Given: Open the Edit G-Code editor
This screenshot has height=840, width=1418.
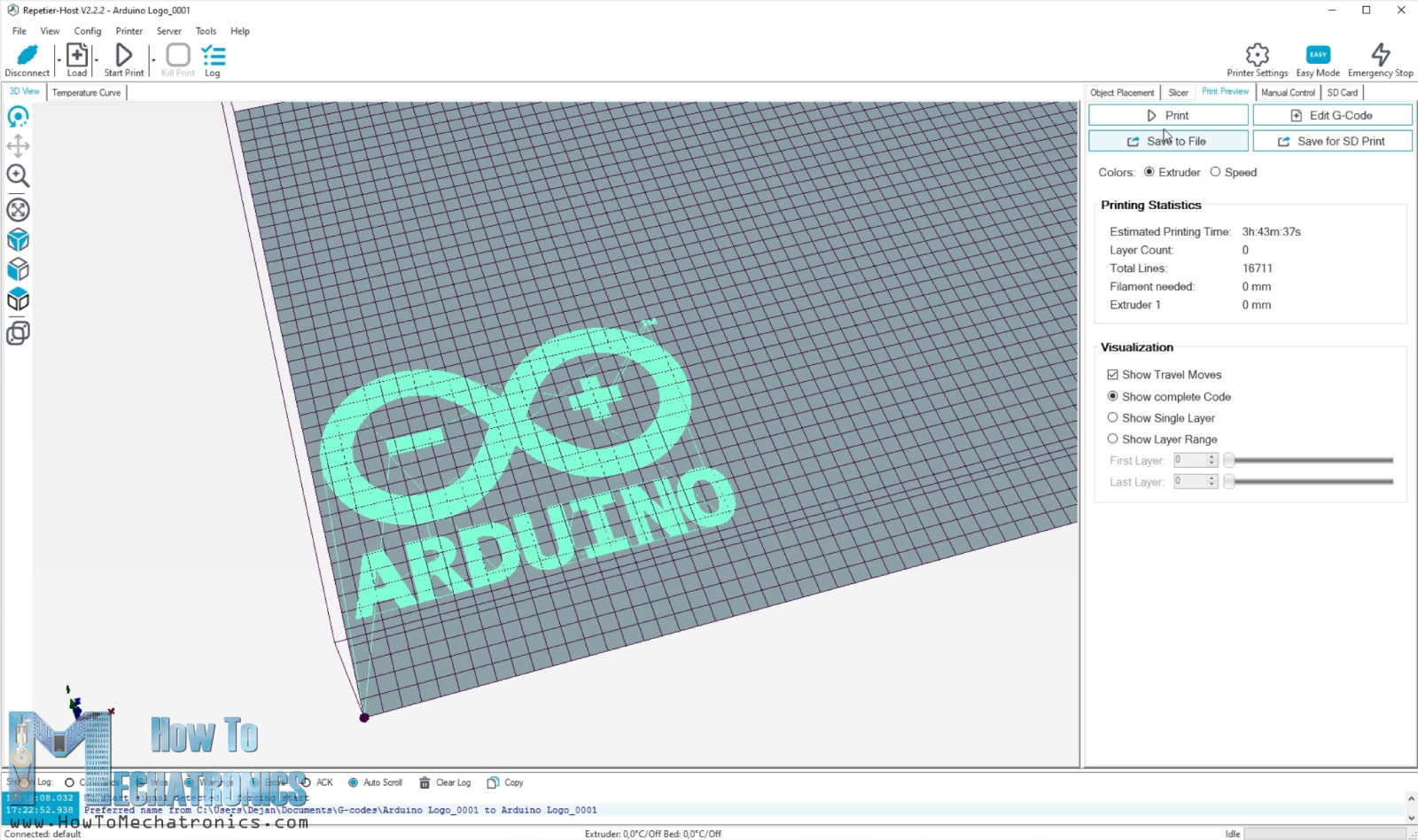Looking at the screenshot, I should (x=1332, y=114).
